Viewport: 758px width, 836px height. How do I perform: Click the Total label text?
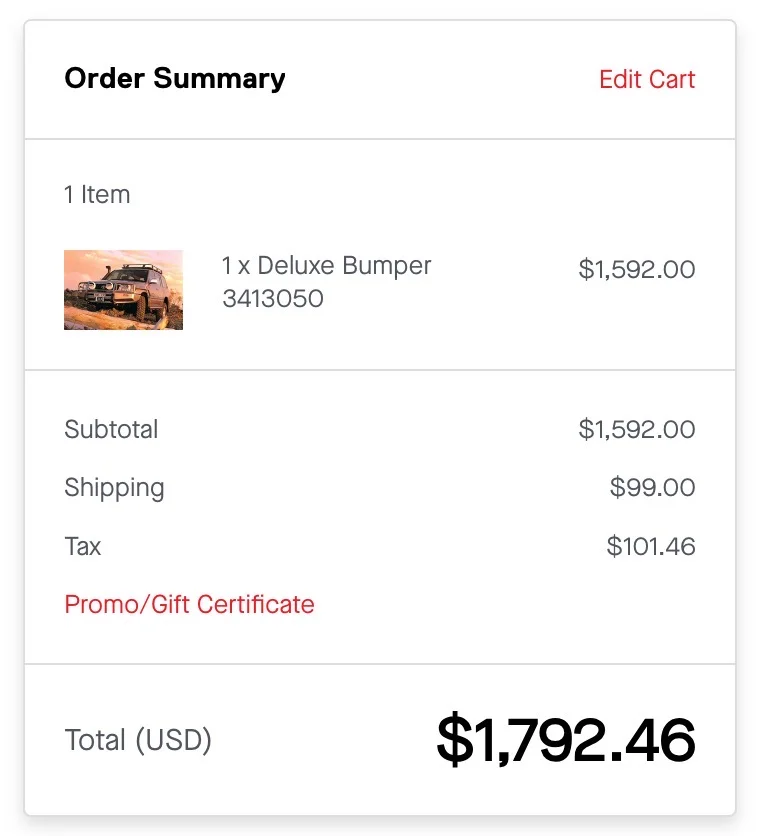pyautogui.click(x=95, y=741)
